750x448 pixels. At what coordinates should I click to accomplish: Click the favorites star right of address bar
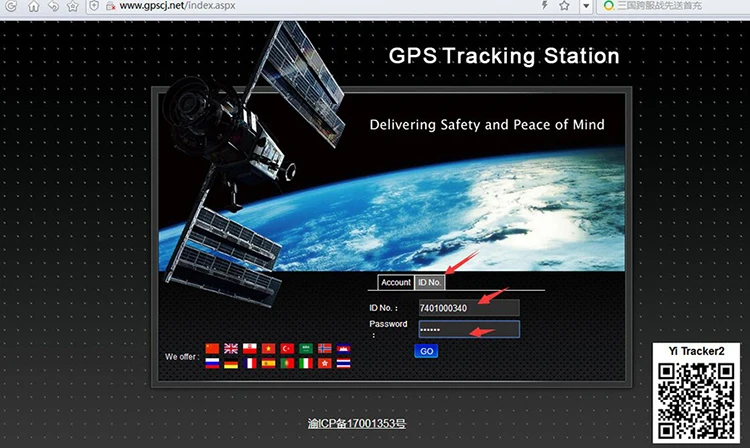[x=564, y=6]
